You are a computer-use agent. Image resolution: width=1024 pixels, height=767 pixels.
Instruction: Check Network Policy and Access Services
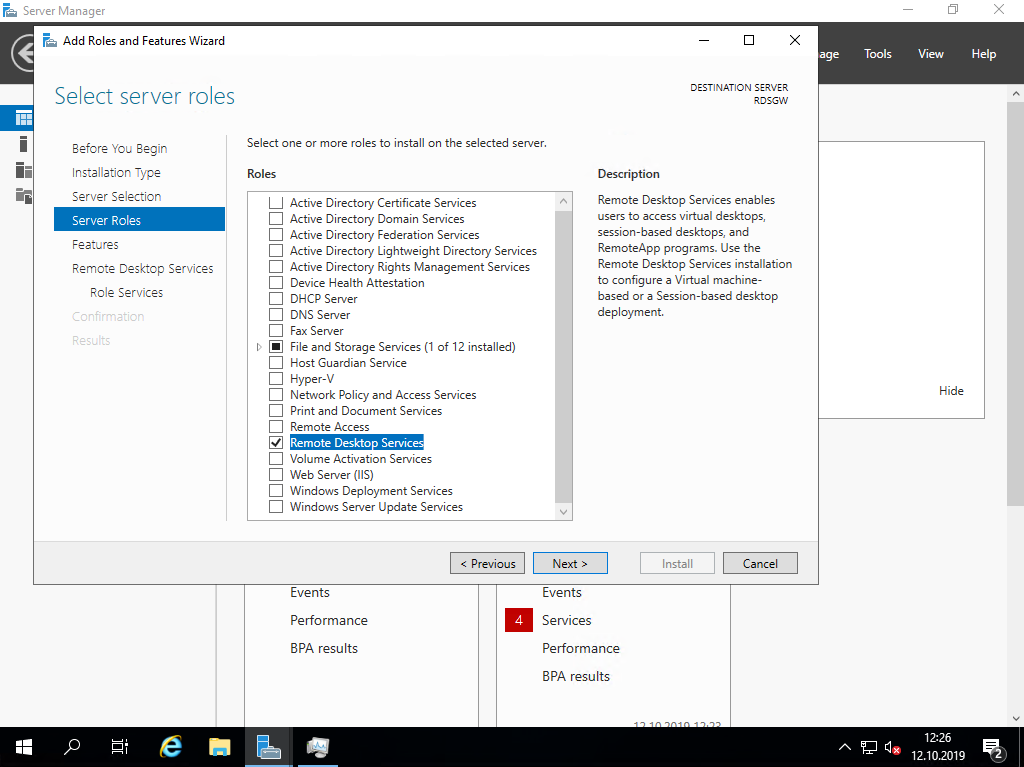(x=276, y=395)
